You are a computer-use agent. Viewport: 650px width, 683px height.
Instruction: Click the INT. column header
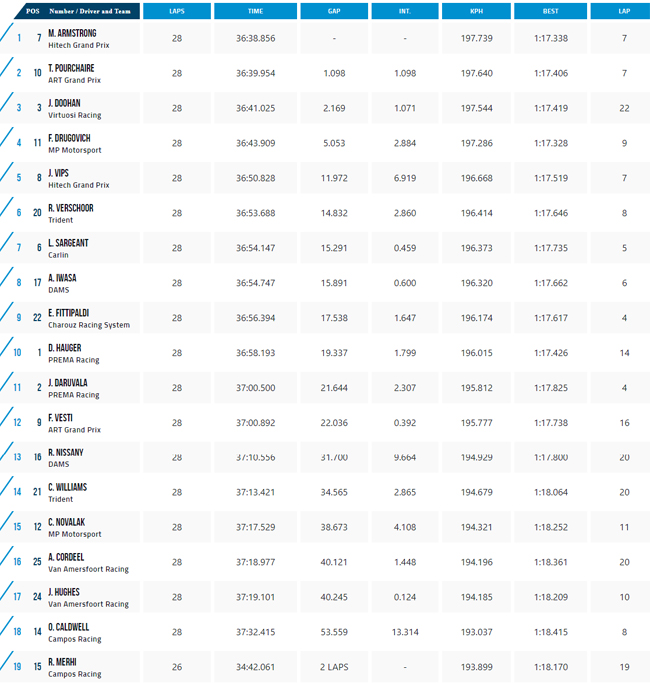pyautogui.click(x=405, y=11)
